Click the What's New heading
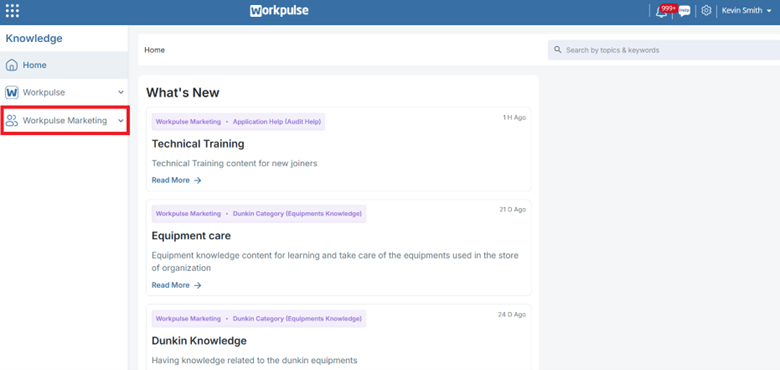This screenshot has height=370, width=780. [183, 92]
